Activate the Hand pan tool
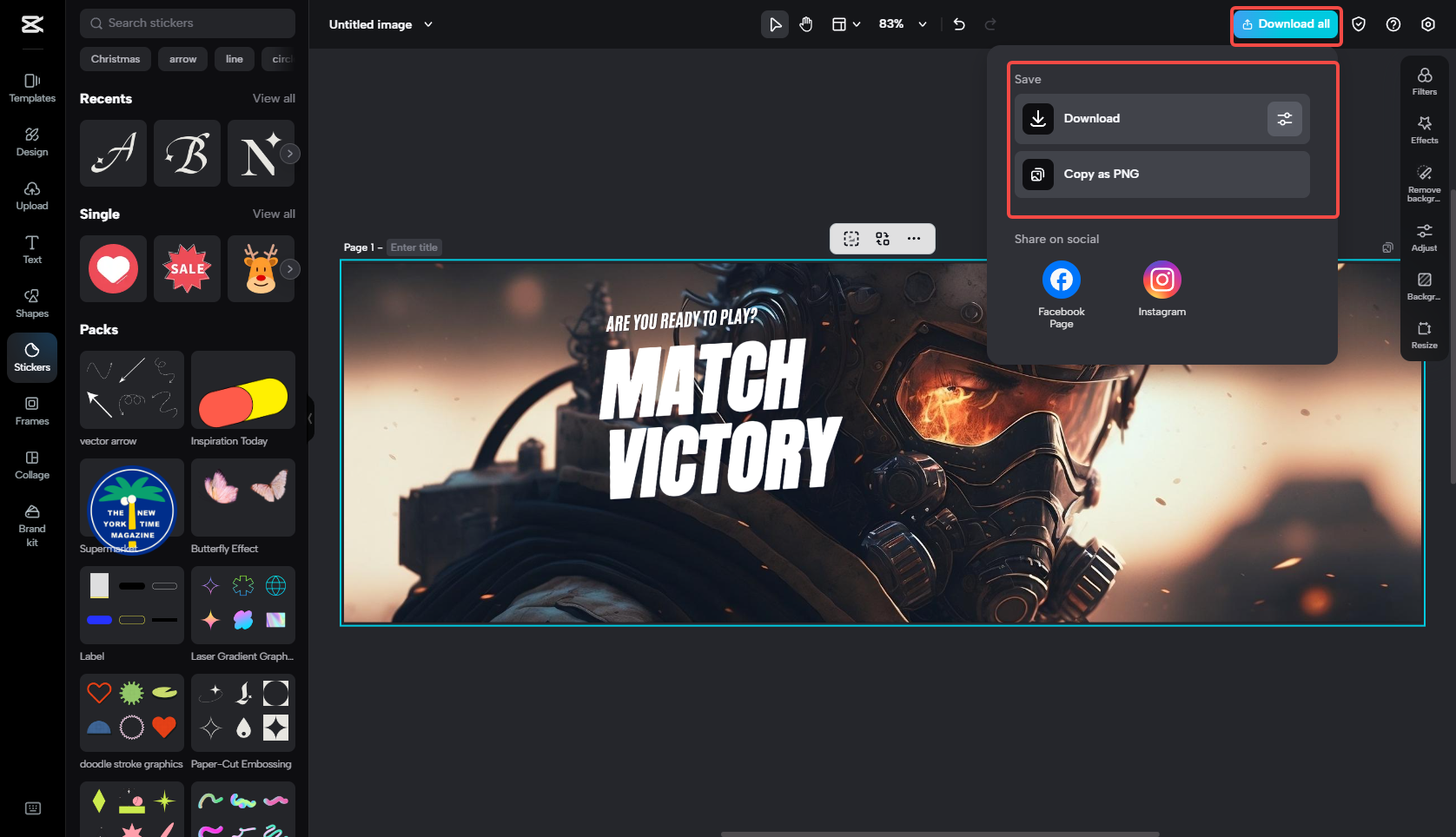This screenshot has height=837, width=1456. (806, 24)
